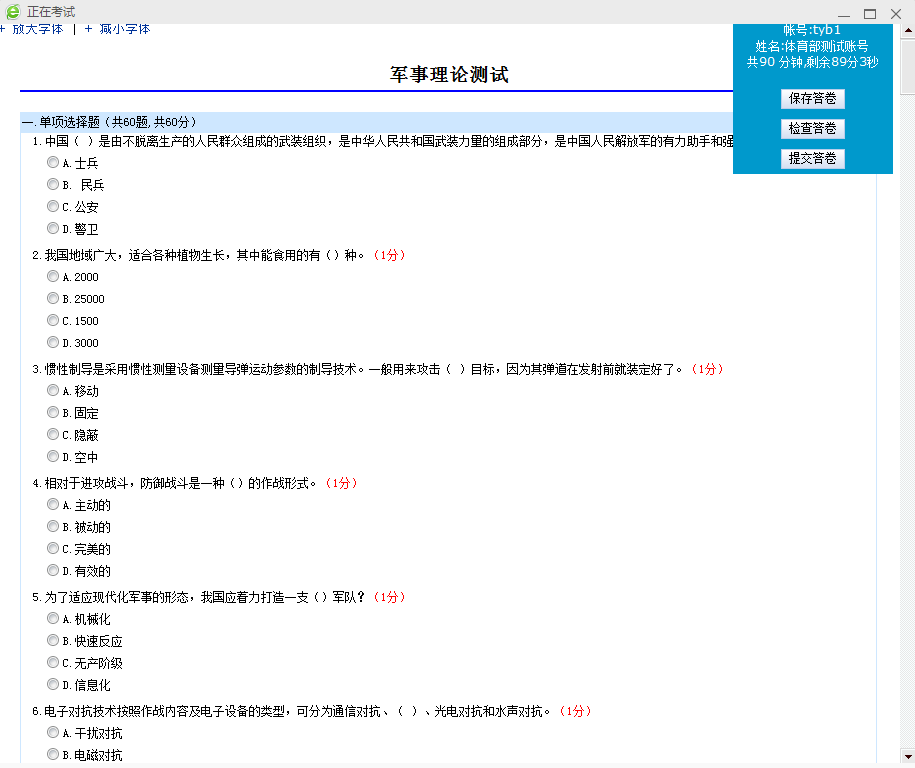915x768 pixels.
Task: Submit exam with 提交答卷 button
Action: pos(812,159)
